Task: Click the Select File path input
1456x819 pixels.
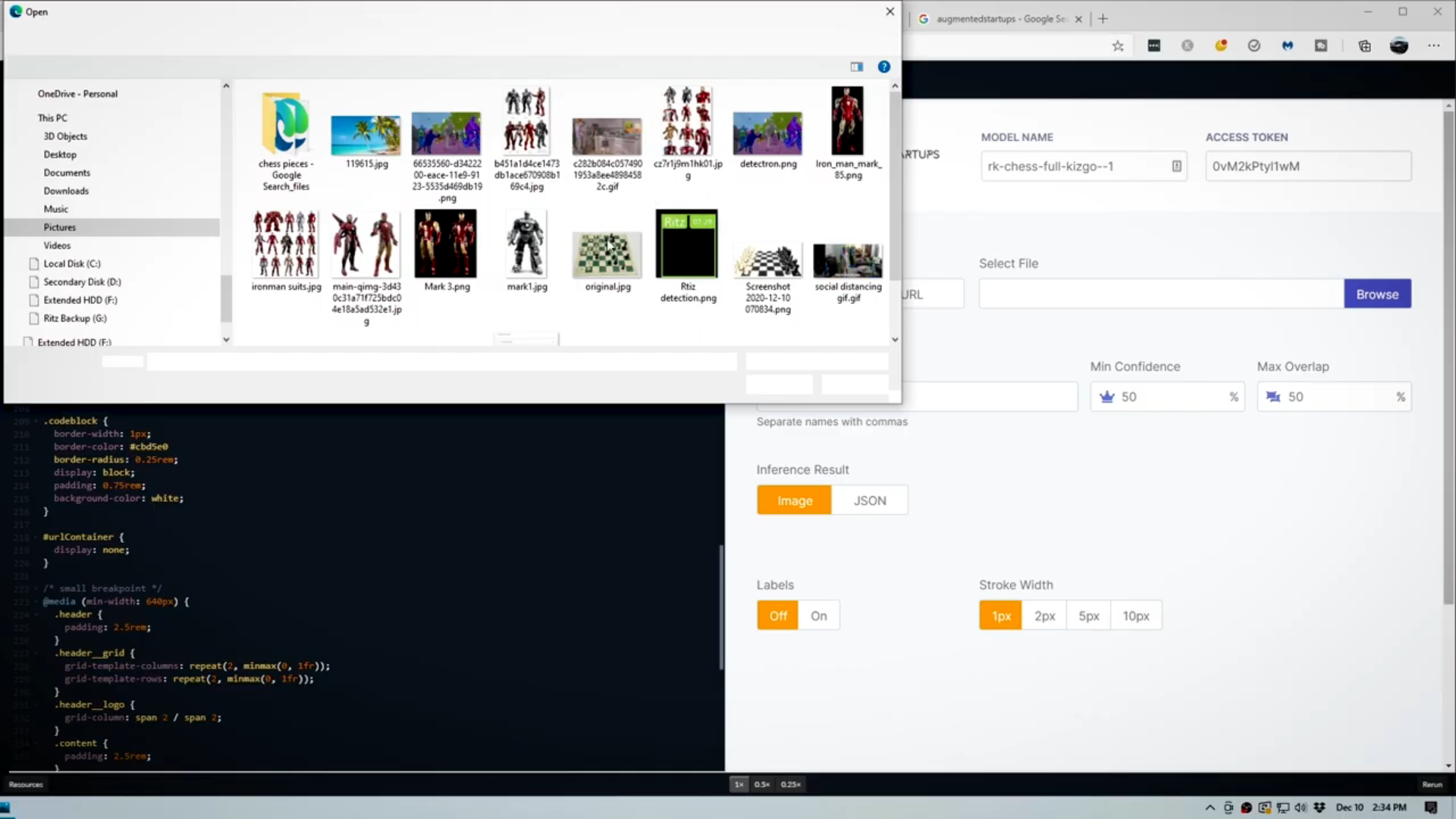Action: tap(1161, 294)
